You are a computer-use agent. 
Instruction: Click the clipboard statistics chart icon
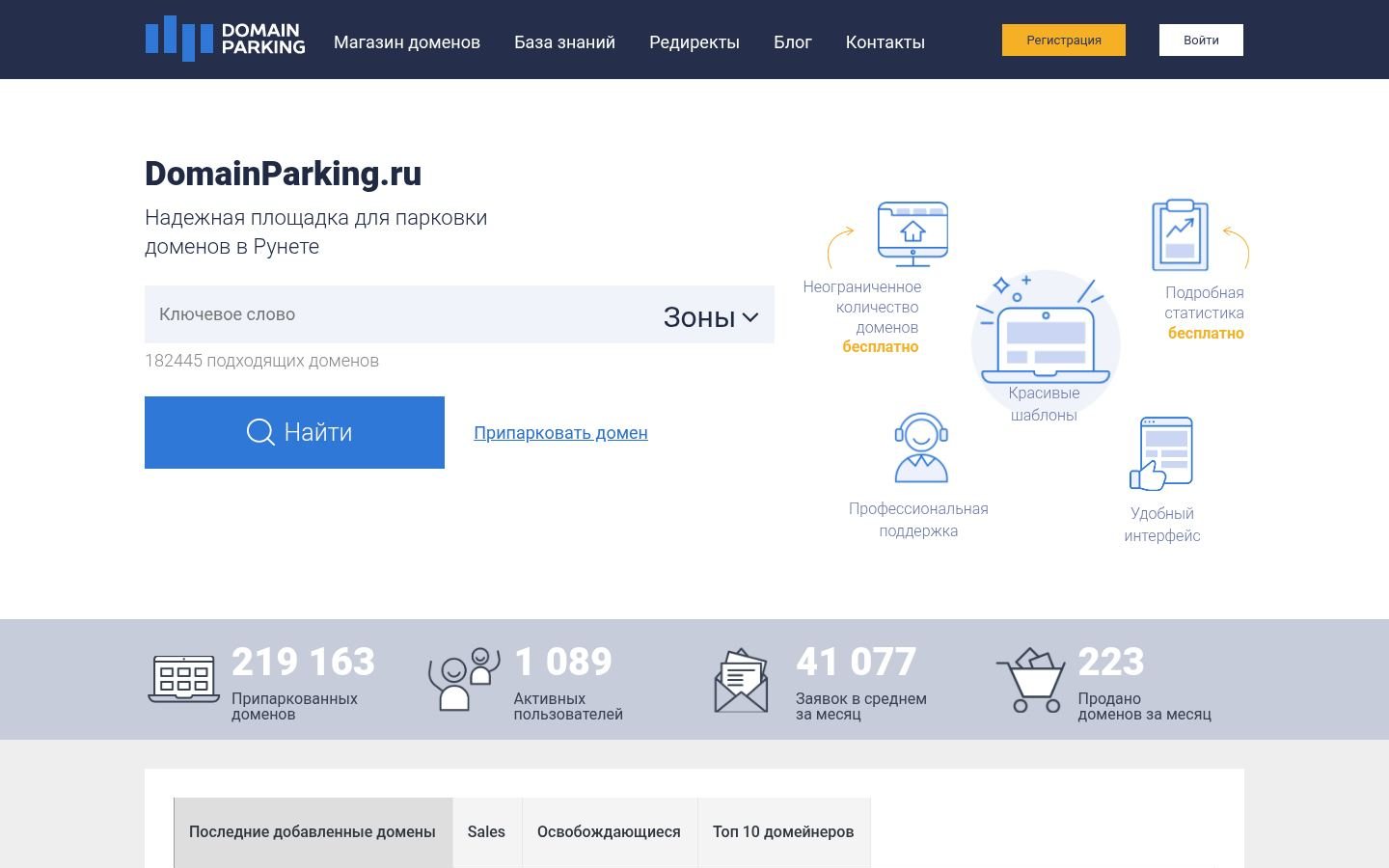tap(1181, 235)
